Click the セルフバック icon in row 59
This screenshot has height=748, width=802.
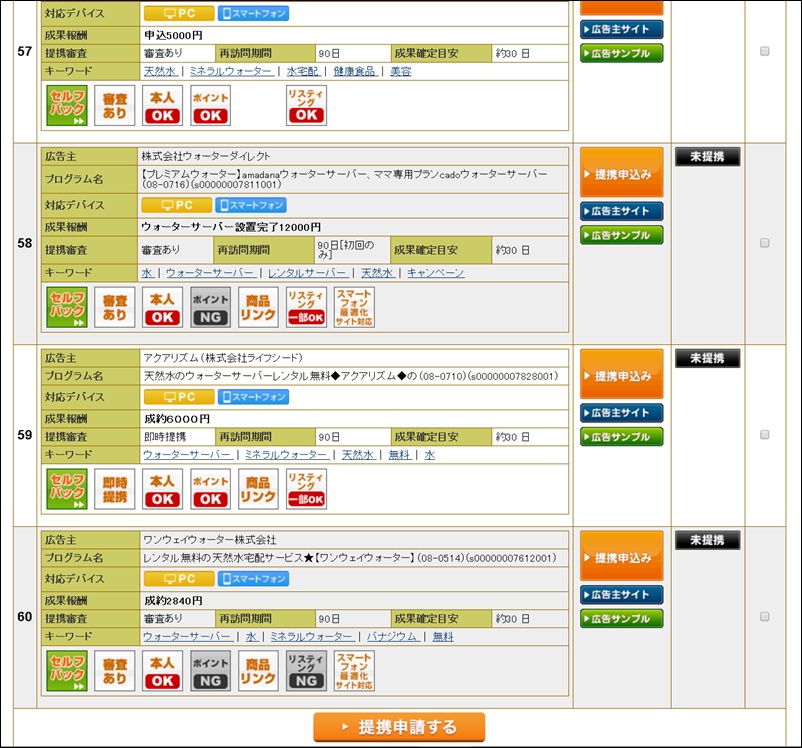[66, 489]
